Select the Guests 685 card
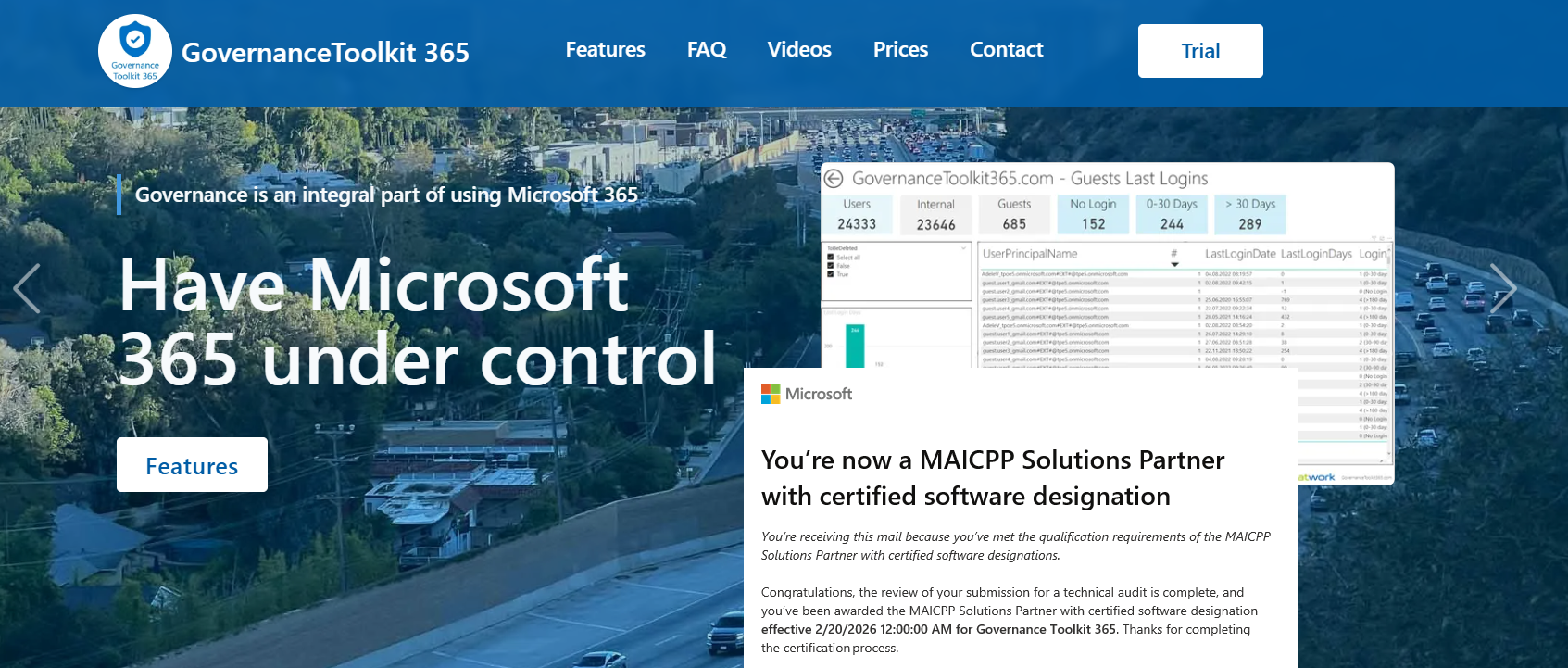 1014,214
